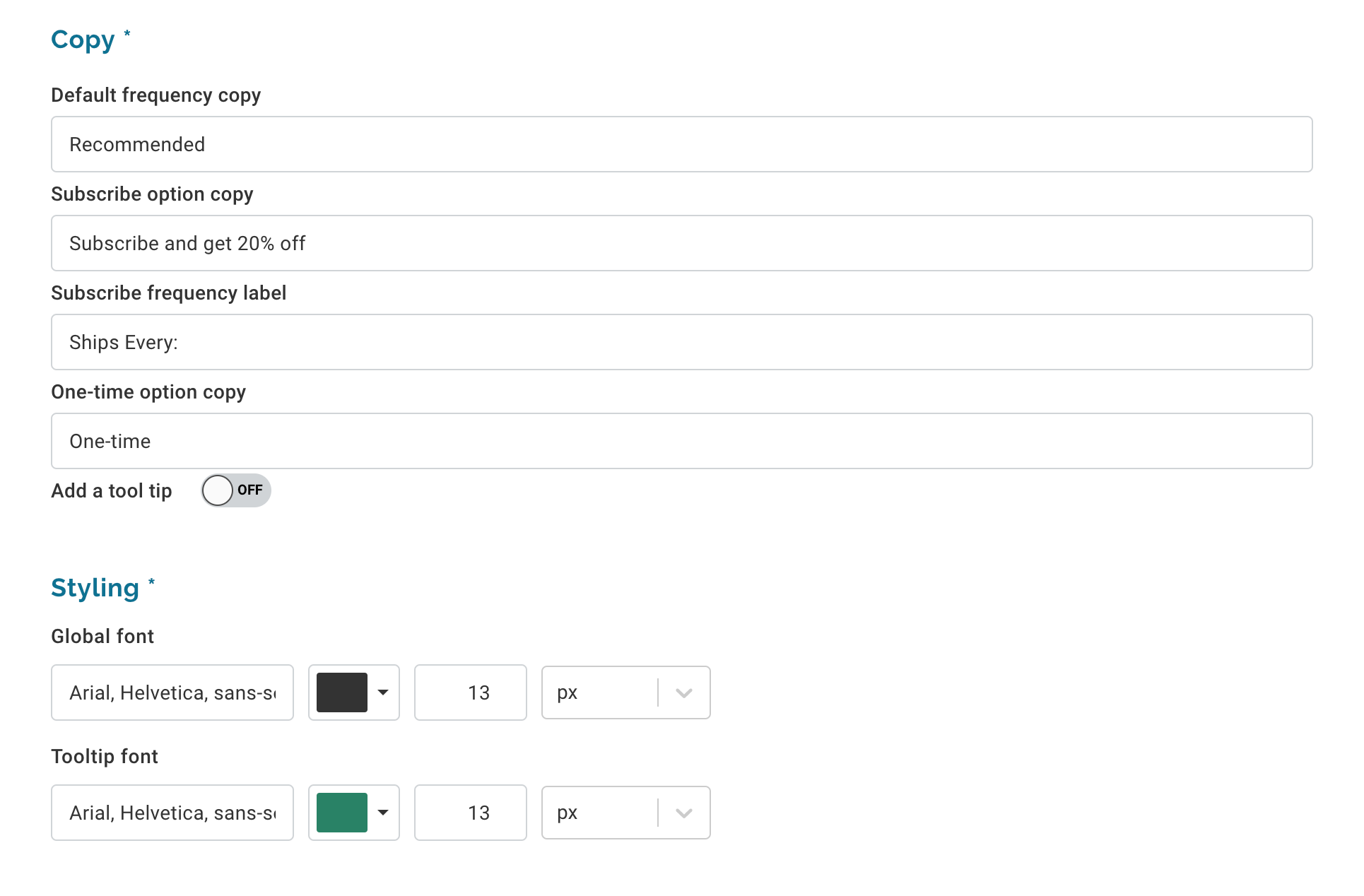Open the Global font dark color swatch
Viewport: 1364px width, 896px height.
342,692
